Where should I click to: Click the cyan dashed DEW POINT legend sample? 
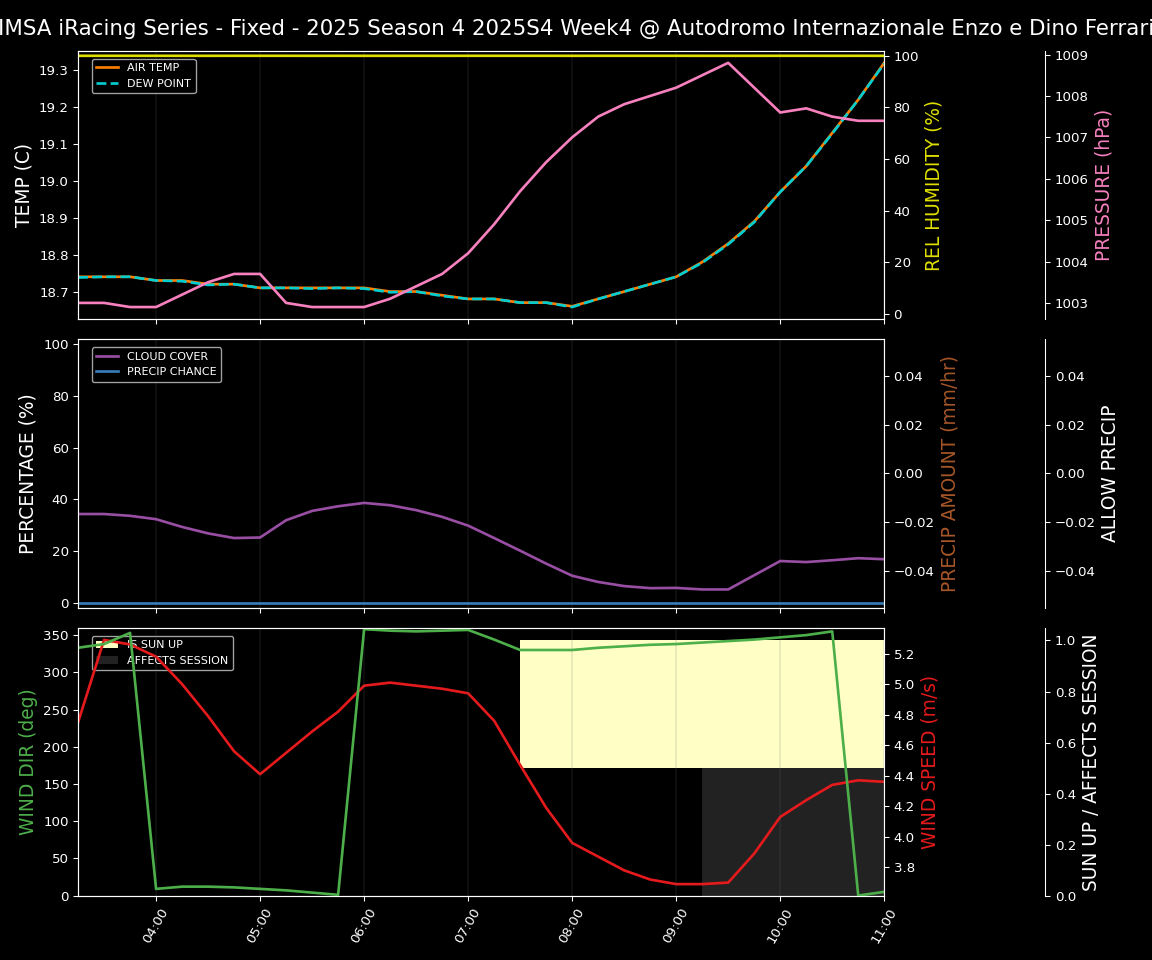point(108,84)
